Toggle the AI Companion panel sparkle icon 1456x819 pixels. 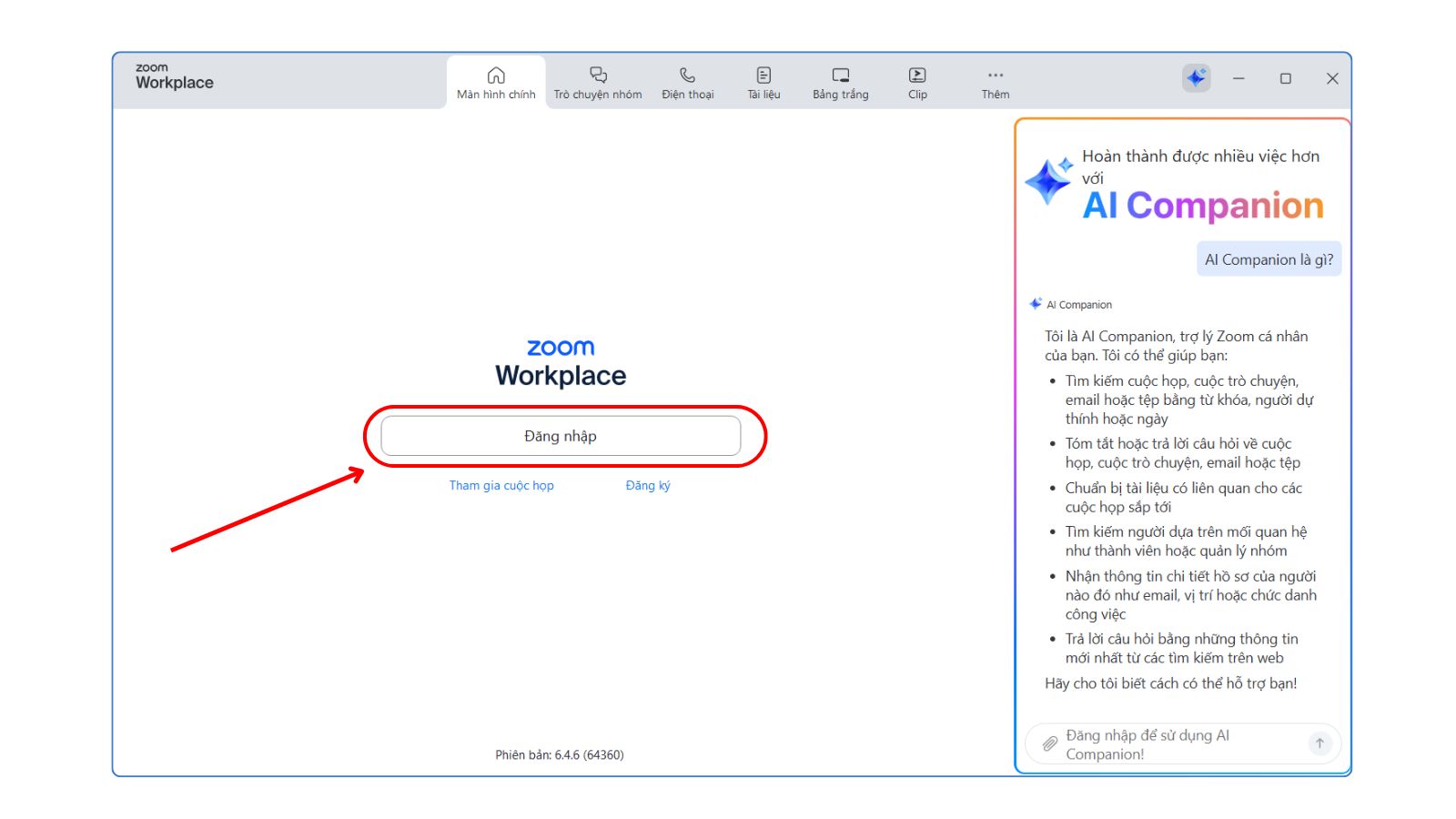[1196, 78]
